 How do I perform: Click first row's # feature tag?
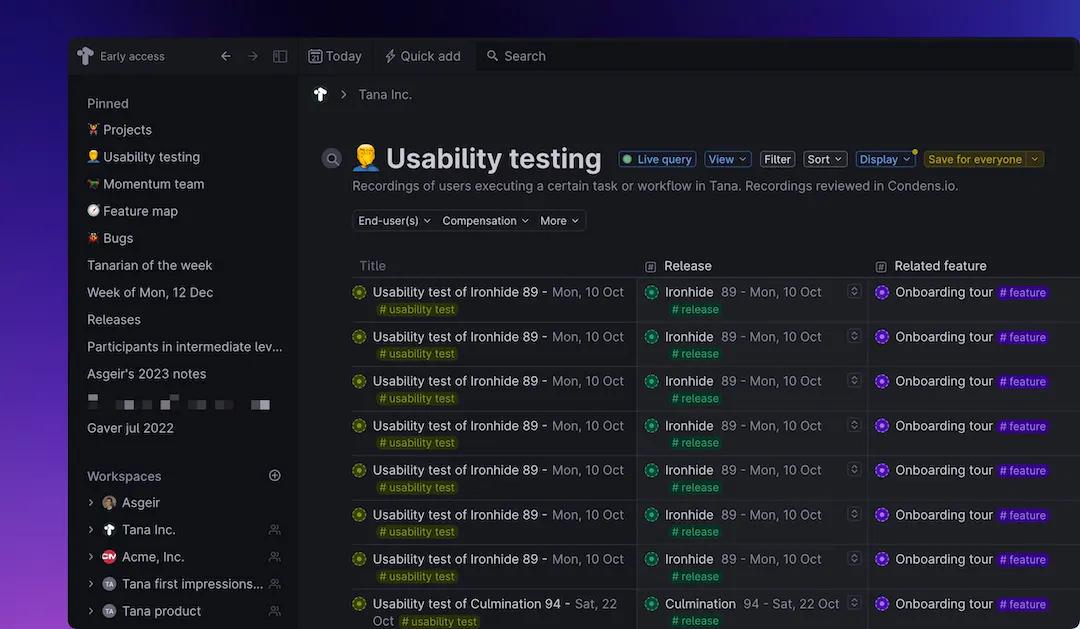pyautogui.click(x=1023, y=293)
